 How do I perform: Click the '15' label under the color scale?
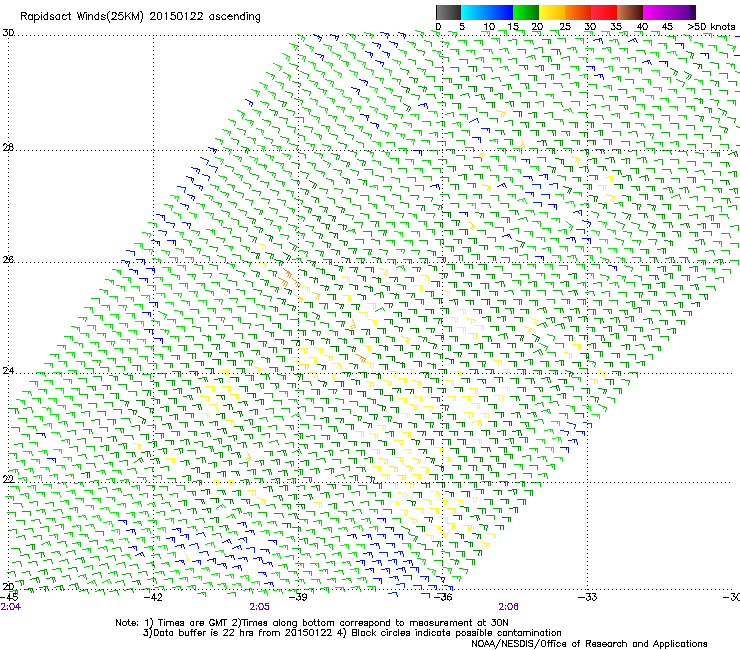(x=513, y=27)
